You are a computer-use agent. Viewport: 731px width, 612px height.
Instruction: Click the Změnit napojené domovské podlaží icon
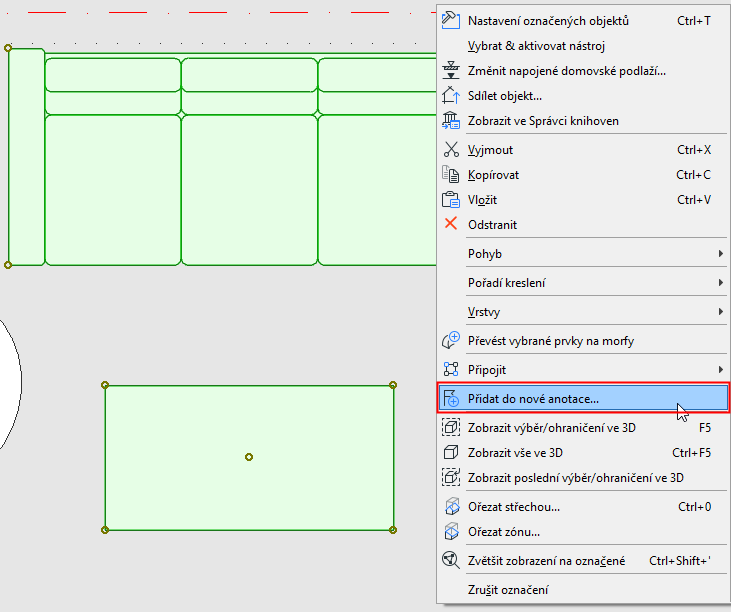click(x=450, y=71)
